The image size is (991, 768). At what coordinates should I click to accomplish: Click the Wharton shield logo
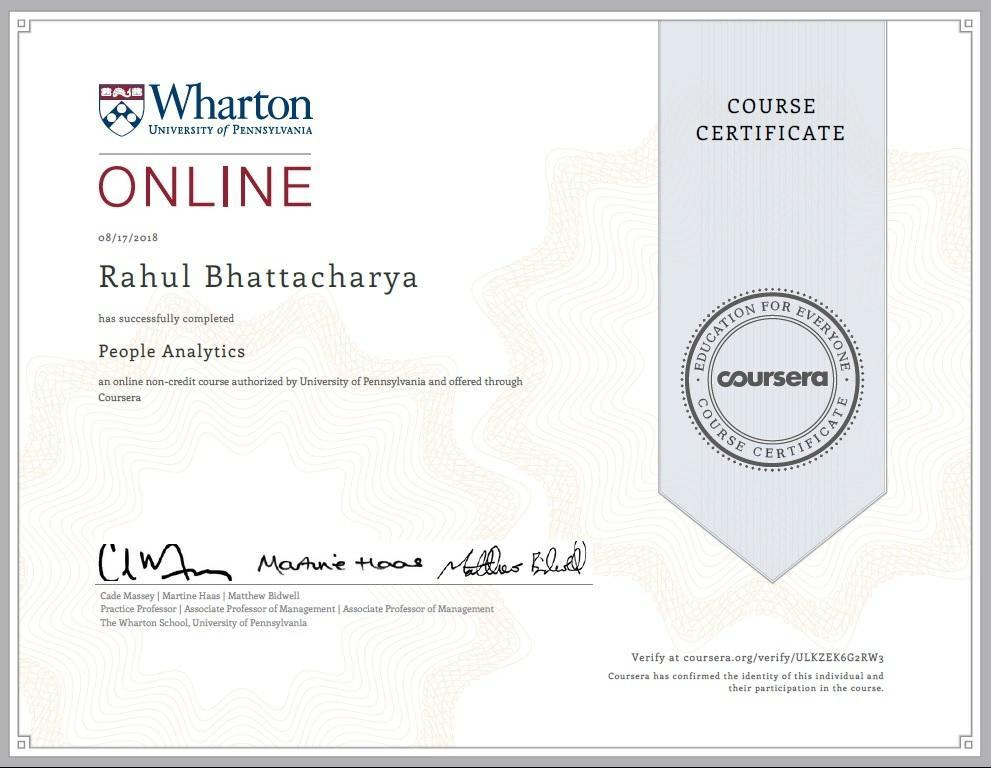point(121,110)
